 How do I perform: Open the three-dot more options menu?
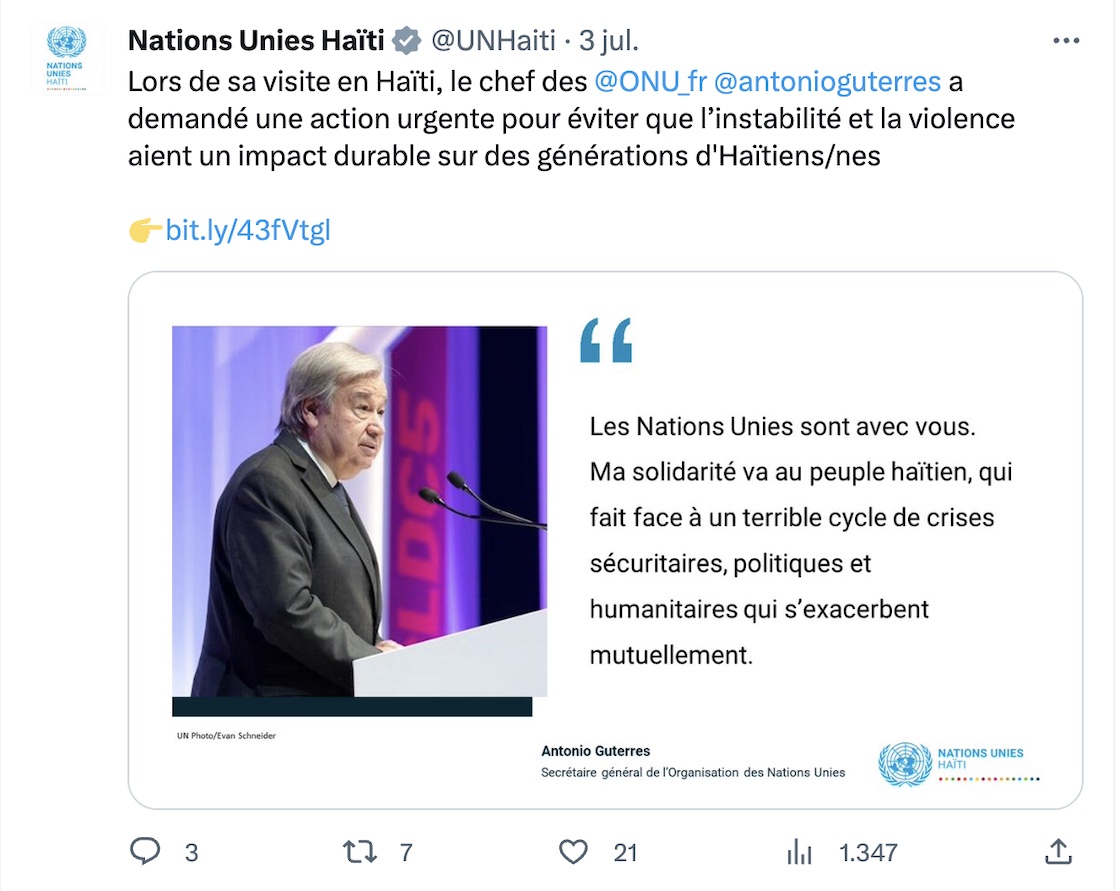[1067, 41]
